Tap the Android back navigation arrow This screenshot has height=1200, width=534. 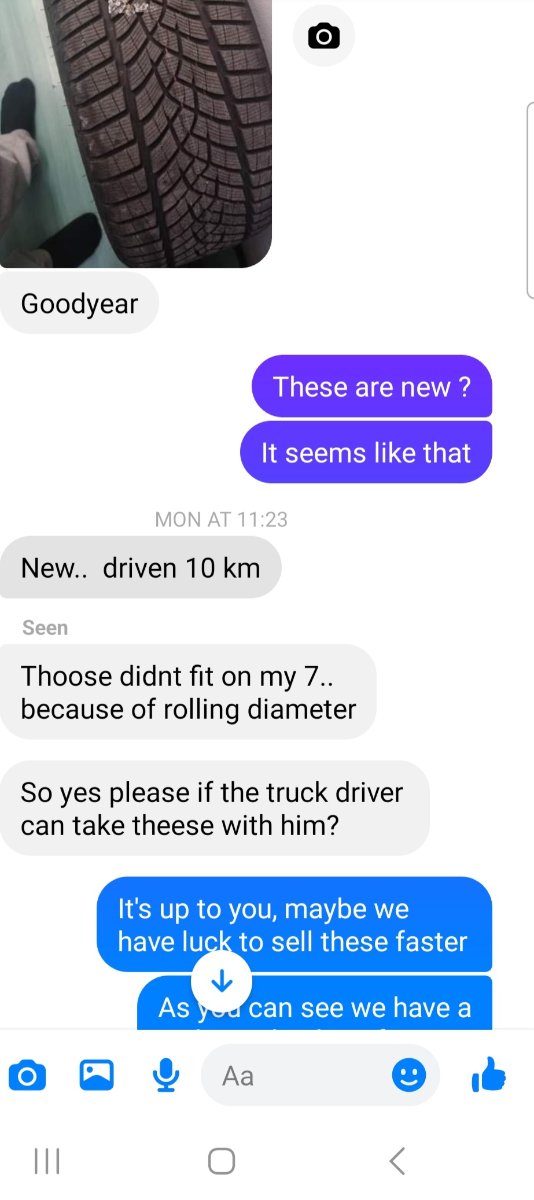[397, 1161]
